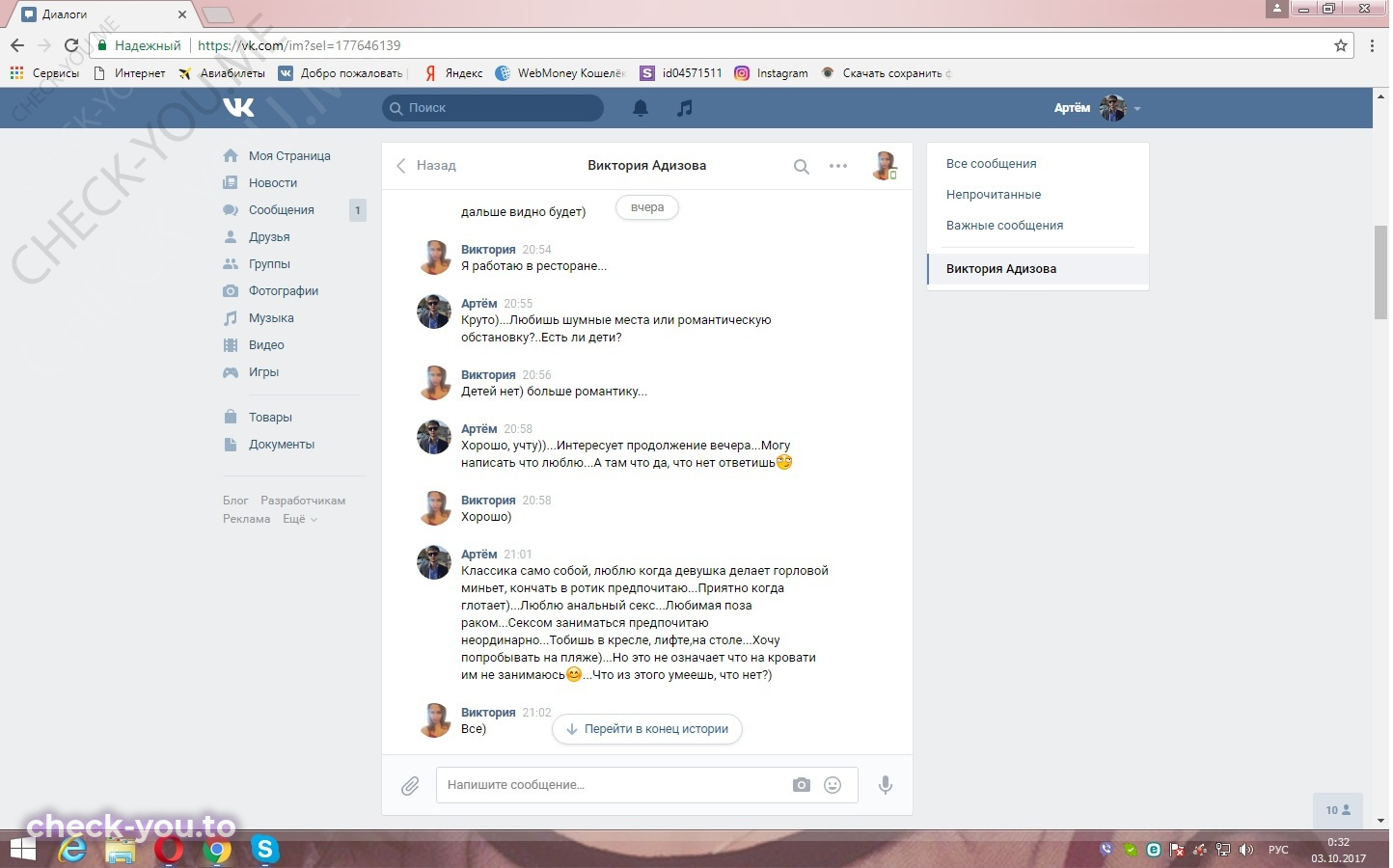Open Видео in sidebar
Viewport: 1393px width, 868px height.
(266, 344)
